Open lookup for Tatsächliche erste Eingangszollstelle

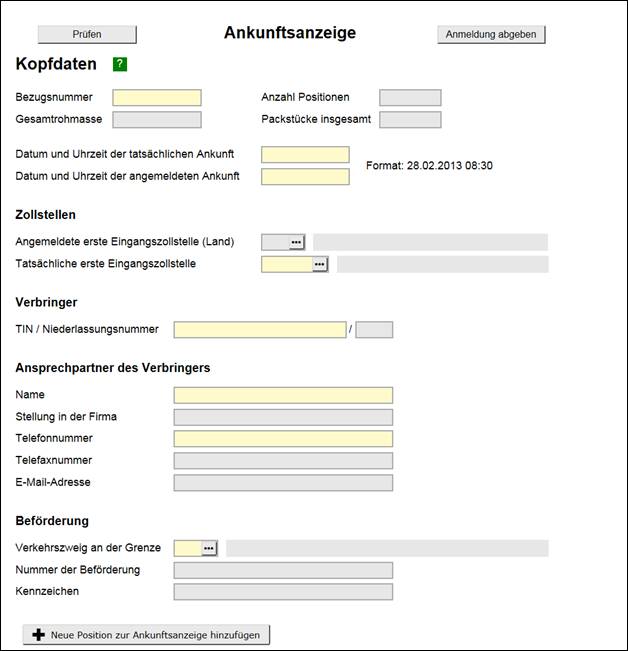319,264
